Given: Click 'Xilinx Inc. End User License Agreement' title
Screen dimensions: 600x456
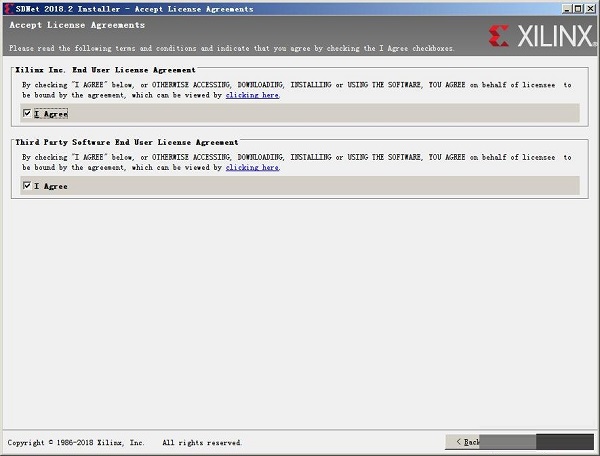Looking at the screenshot, I should (x=105, y=70).
